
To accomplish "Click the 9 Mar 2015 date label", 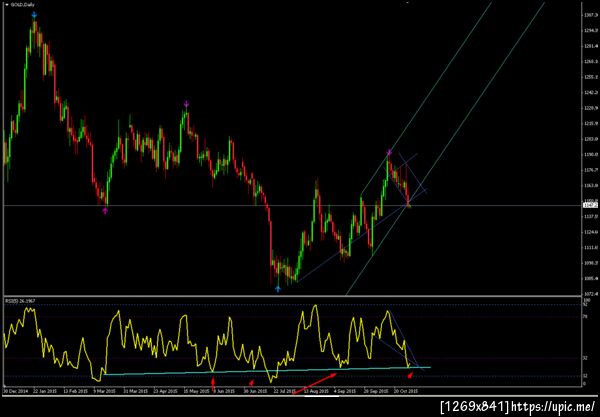I will tap(106, 391).
